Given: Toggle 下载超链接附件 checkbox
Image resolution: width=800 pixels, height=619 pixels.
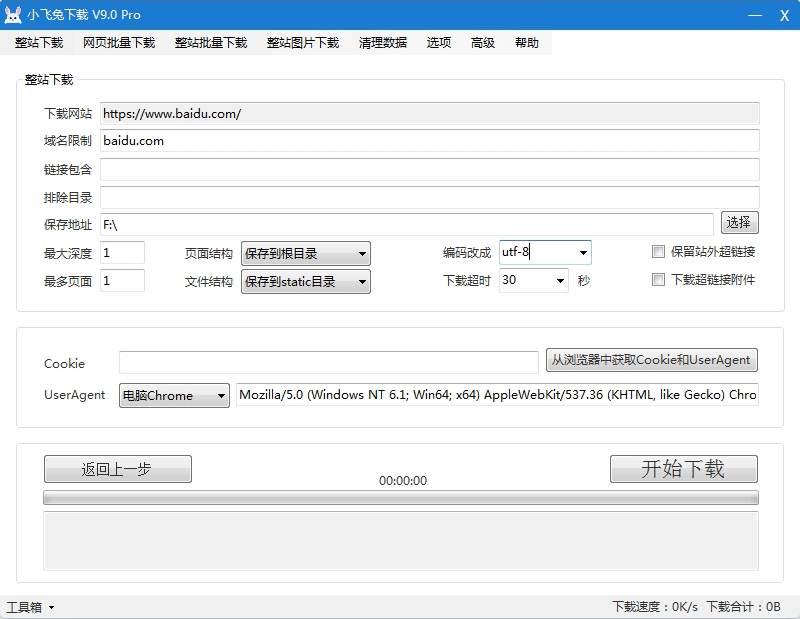Looking at the screenshot, I should click(x=658, y=280).
